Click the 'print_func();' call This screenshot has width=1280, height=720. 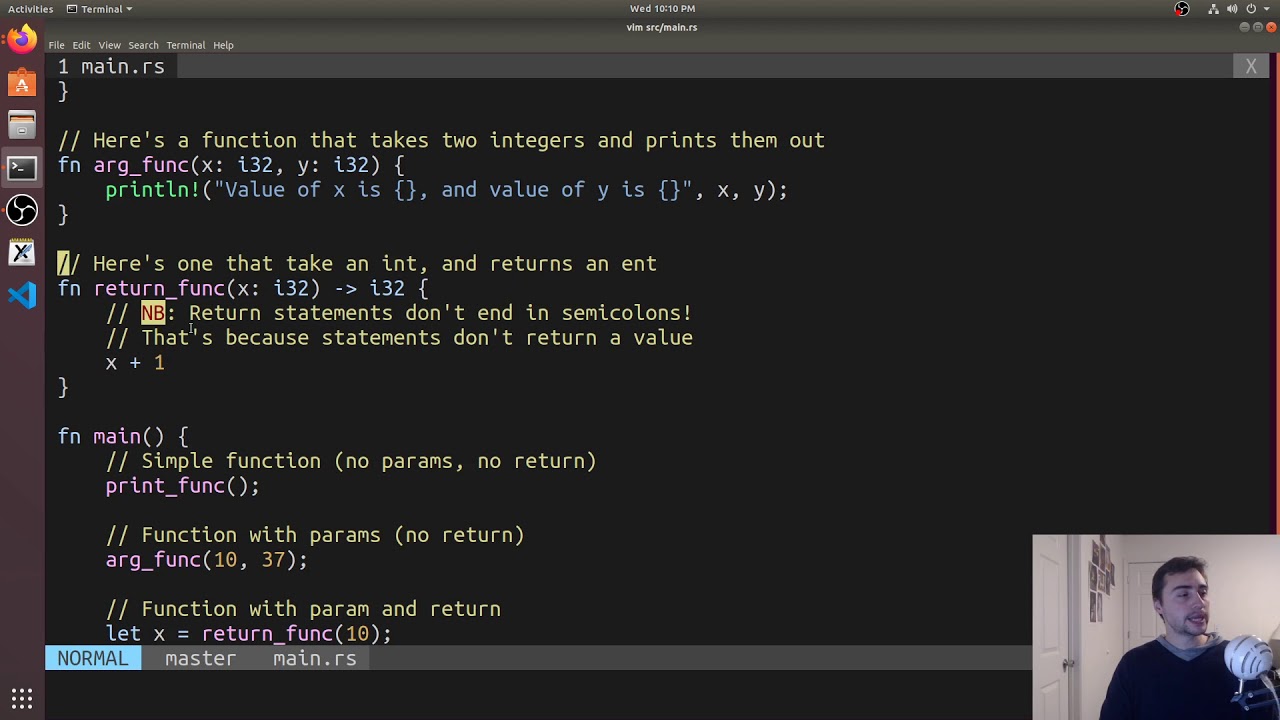(183, 485)
